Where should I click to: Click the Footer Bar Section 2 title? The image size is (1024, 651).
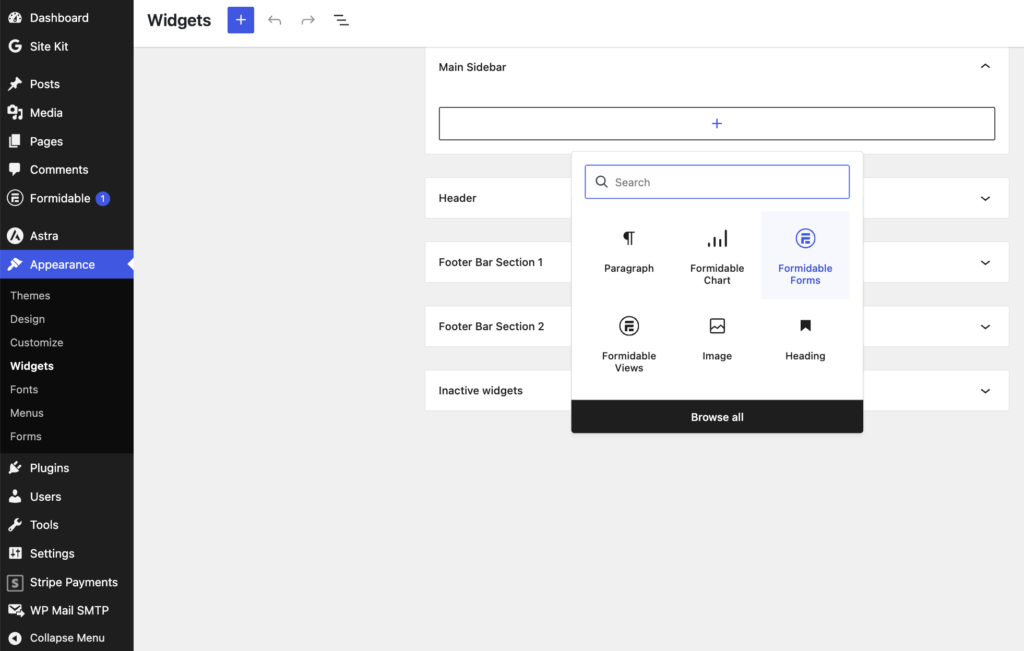tap(491, 326)
